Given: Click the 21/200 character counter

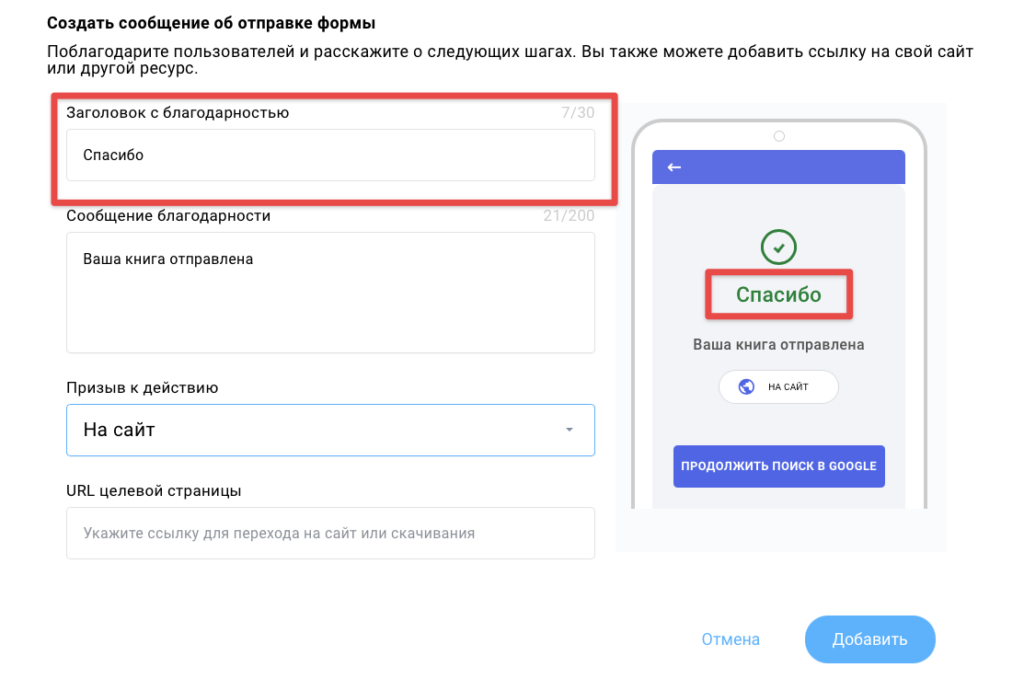Looking at the screenshot, I should pyautogui.click(x=569, y=216).
